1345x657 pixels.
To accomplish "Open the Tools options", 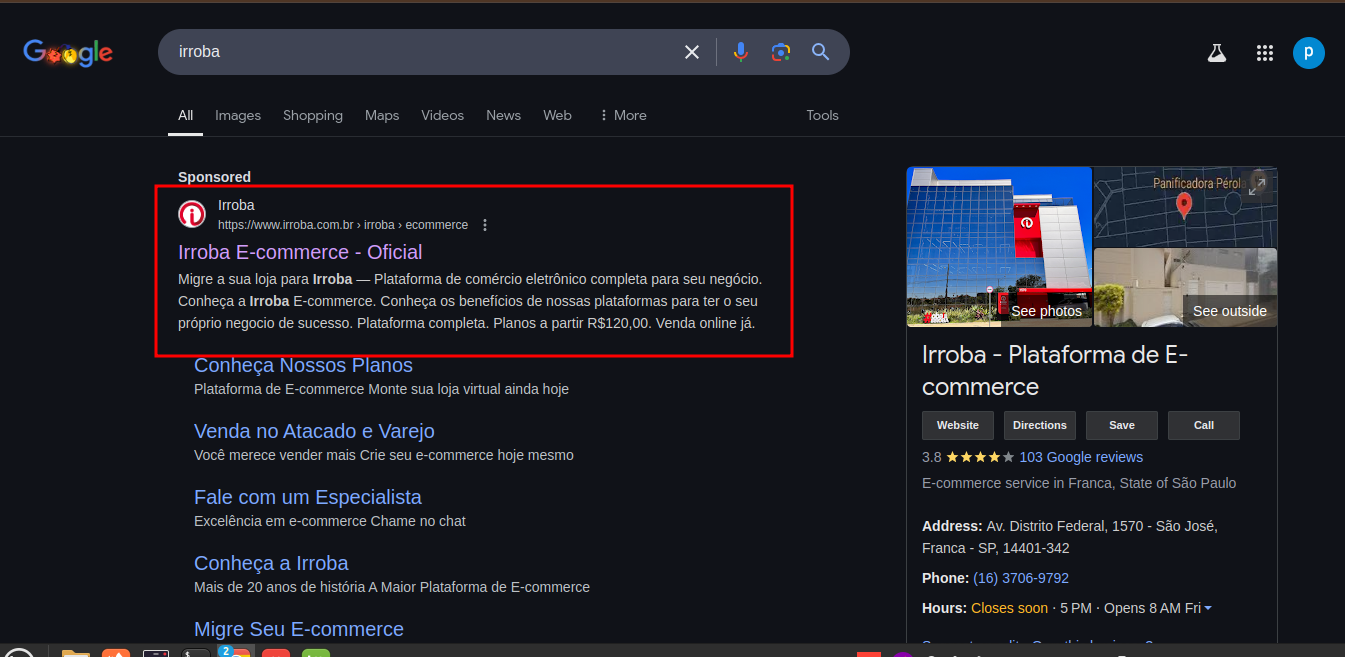I will 823,115.
